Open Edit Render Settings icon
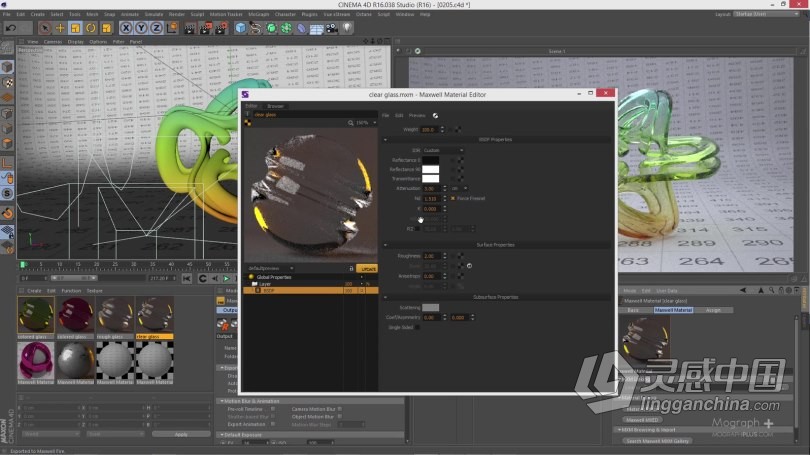The image size is (810, 455). click(221, 28)
